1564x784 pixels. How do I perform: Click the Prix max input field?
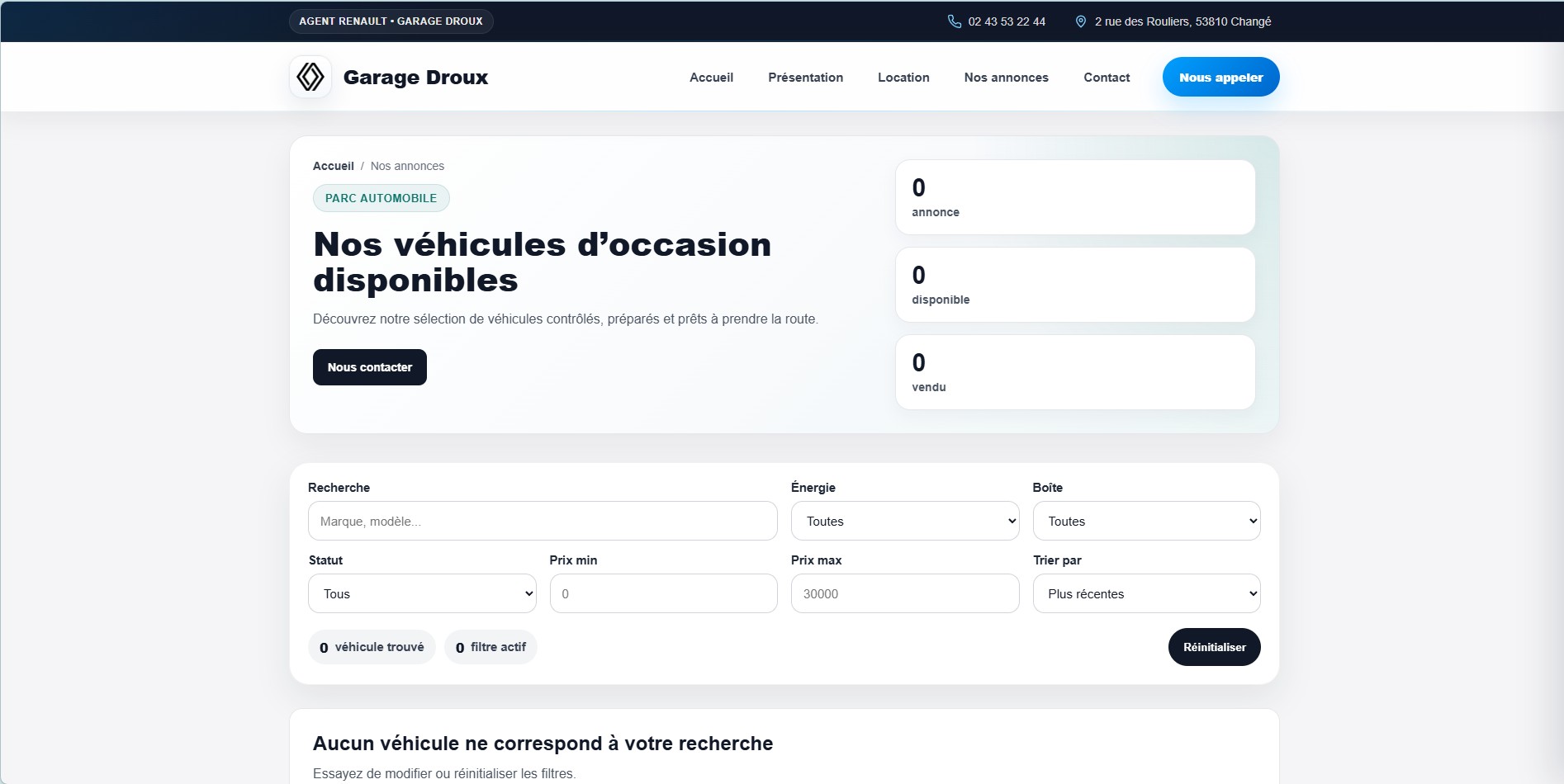click(904, 593)
